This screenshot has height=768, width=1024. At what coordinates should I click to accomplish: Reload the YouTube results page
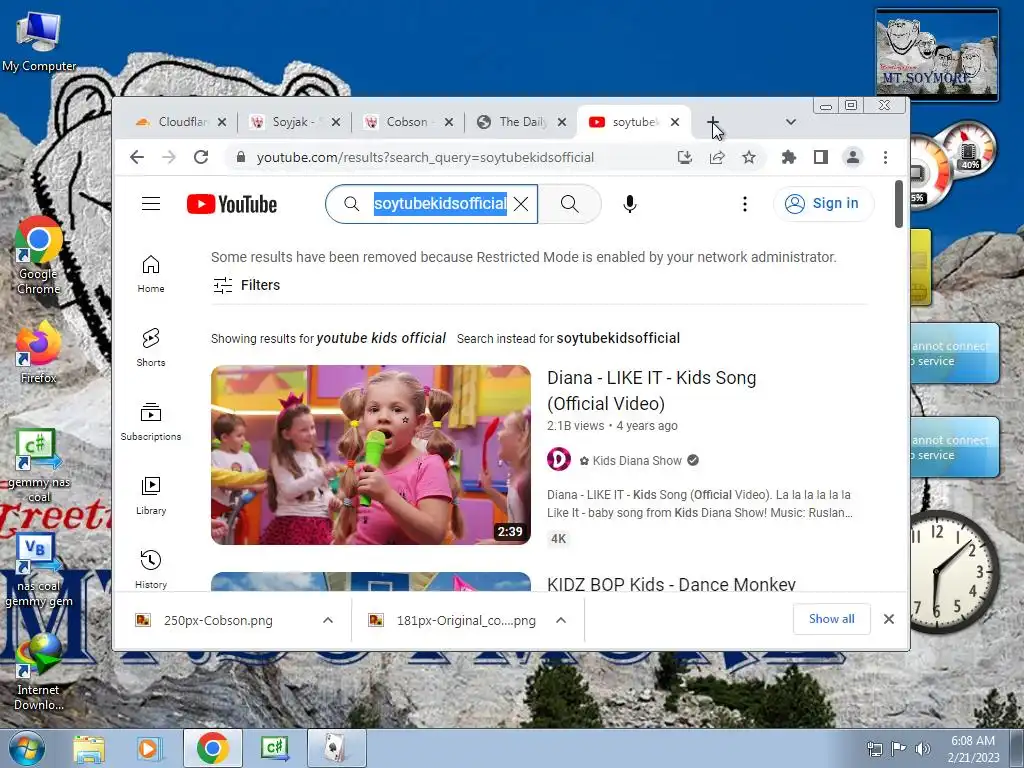click(x=201, y=157)
